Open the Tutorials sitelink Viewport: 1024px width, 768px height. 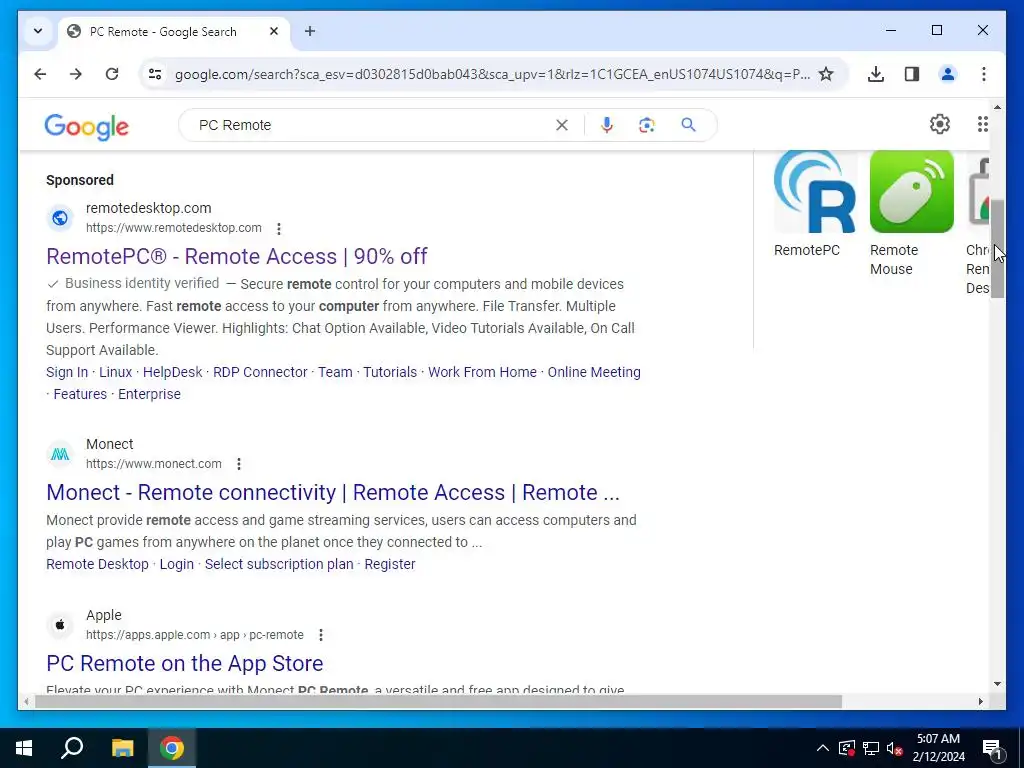(x=390, y=372)
